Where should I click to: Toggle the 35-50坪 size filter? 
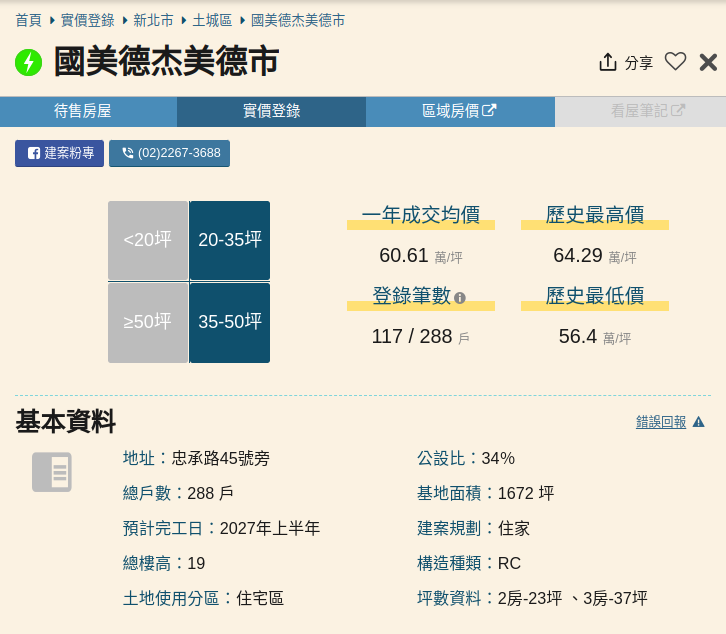coord(230,322)
